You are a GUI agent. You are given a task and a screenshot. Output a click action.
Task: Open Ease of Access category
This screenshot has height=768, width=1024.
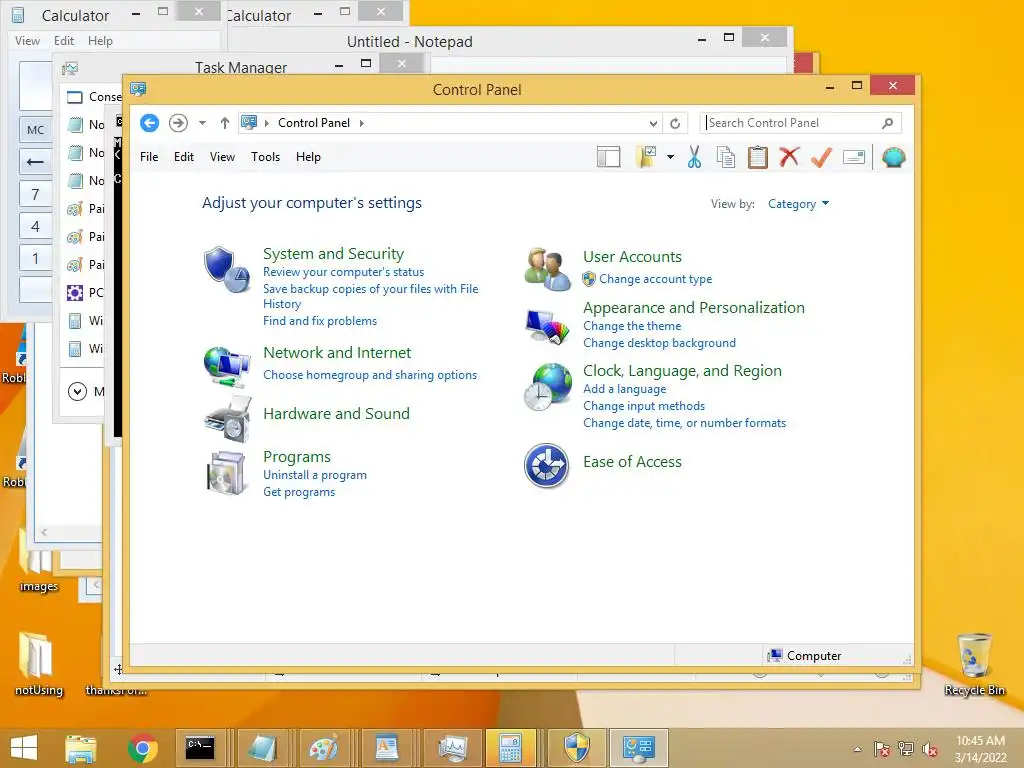click(x=632, y=462)
